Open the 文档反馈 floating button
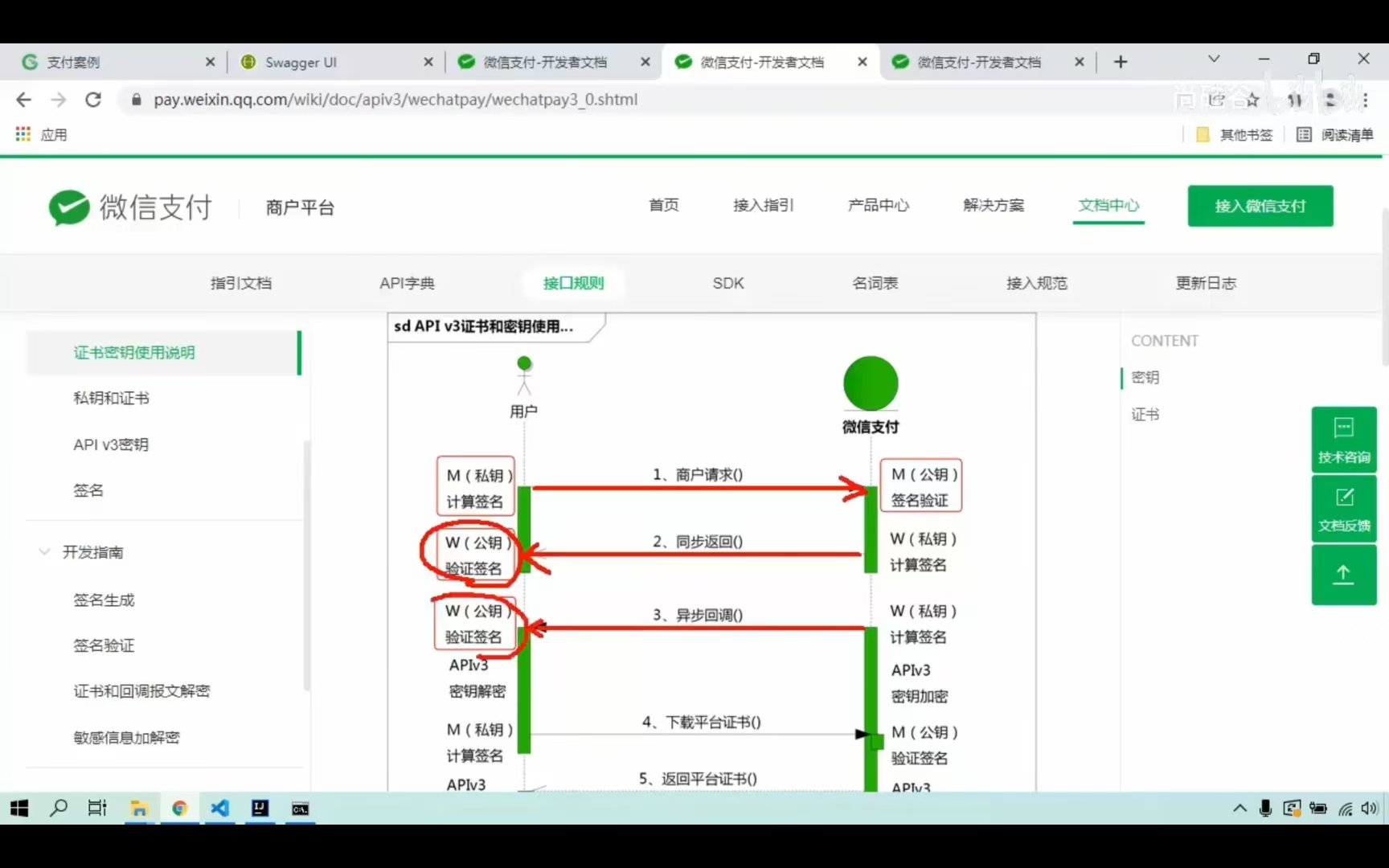The width and height of the screenshot is (1389, 868). (x=1344, y=509)
